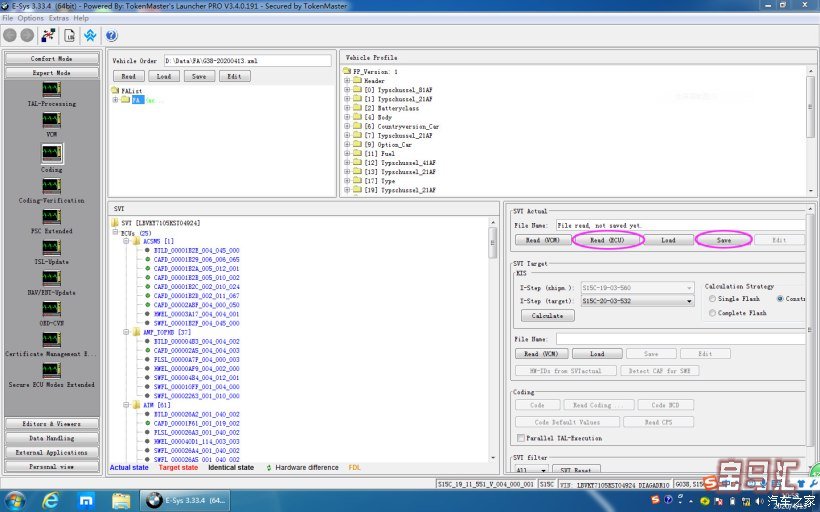This screenshot has width=820, height=512.
Task: Open the VCM module icon
Action: [51, 120]
